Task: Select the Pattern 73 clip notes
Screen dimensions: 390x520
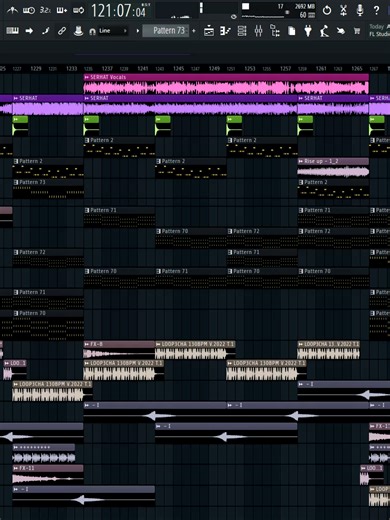Action: point(48,193)
